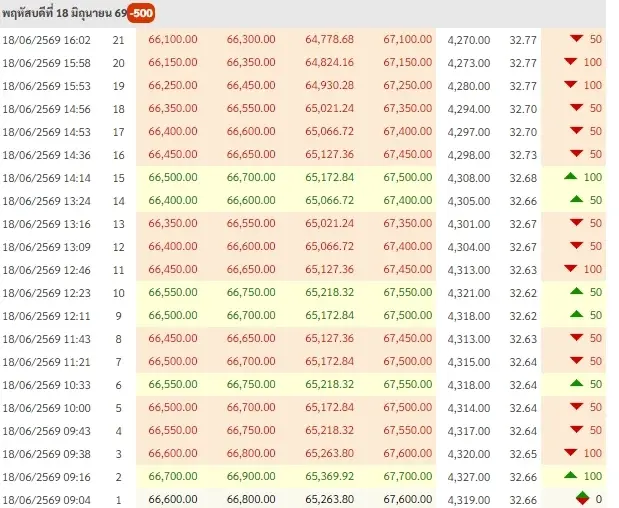Click the red-green diamond icon in row 1
Screen dimensions: 619x508
coord(582,498)
